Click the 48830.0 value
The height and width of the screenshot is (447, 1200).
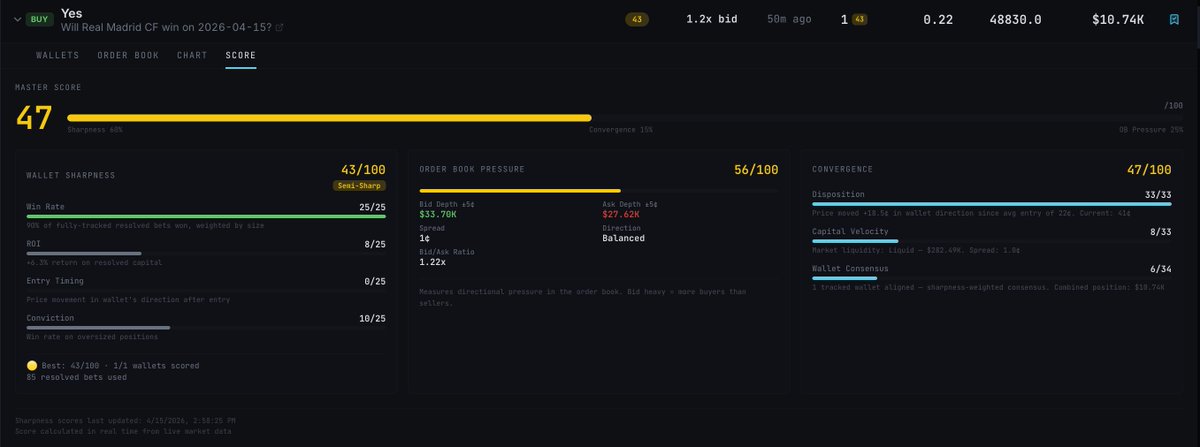1015,19
